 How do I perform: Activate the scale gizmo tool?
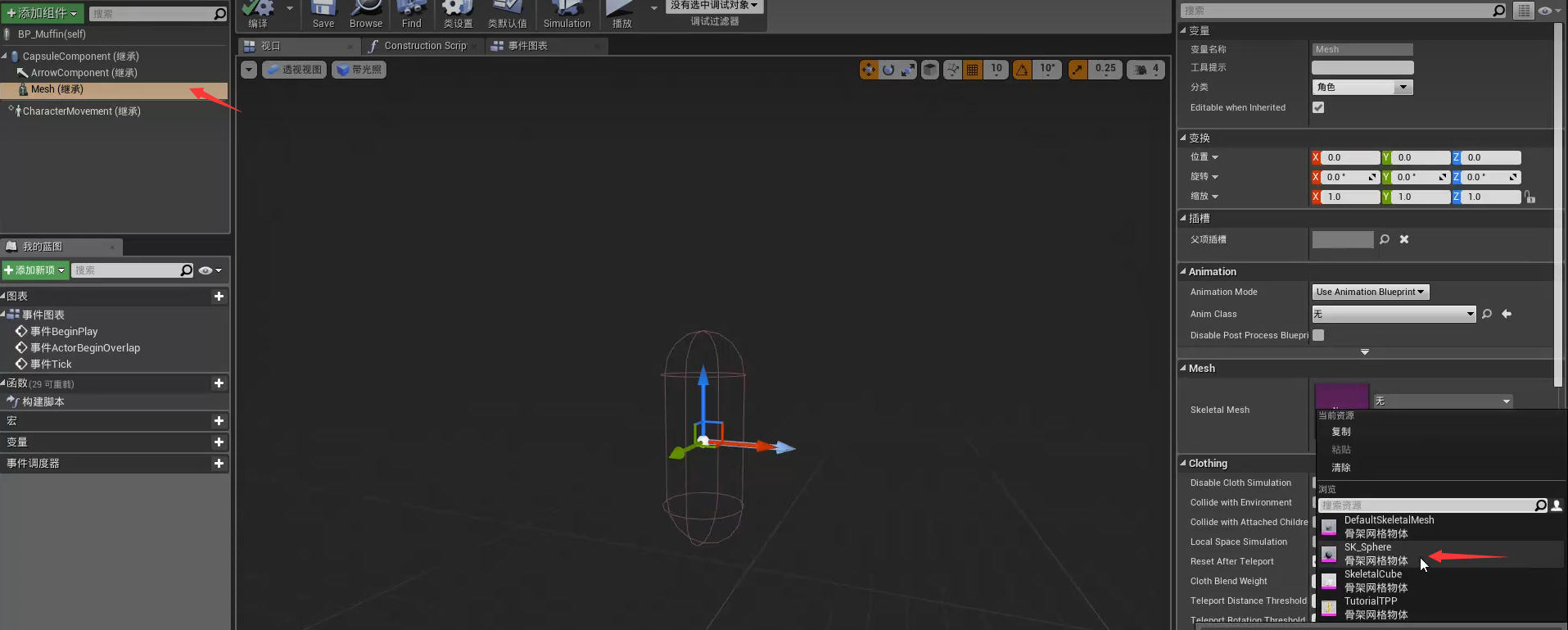coord(908,70)
